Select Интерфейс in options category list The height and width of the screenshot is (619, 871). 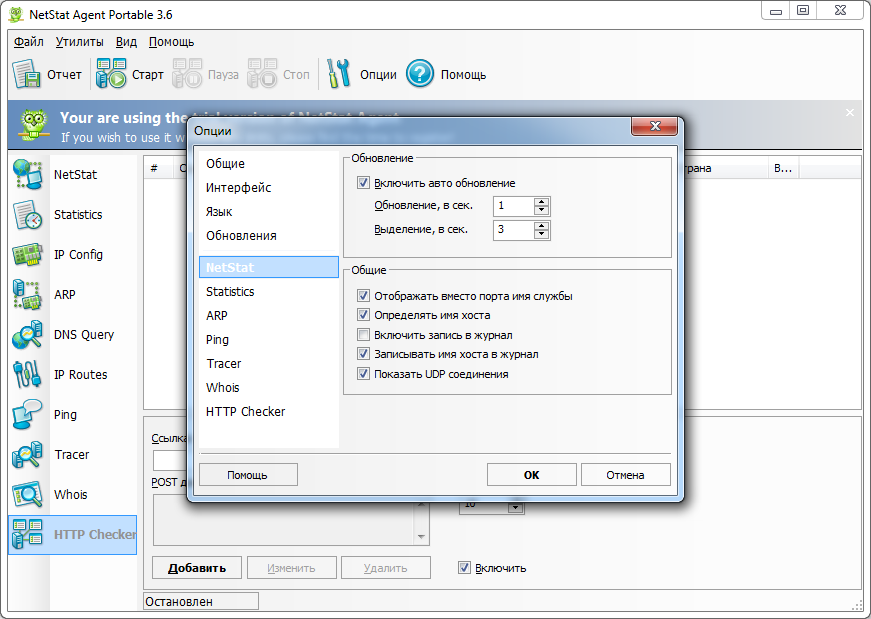point(268,187)
